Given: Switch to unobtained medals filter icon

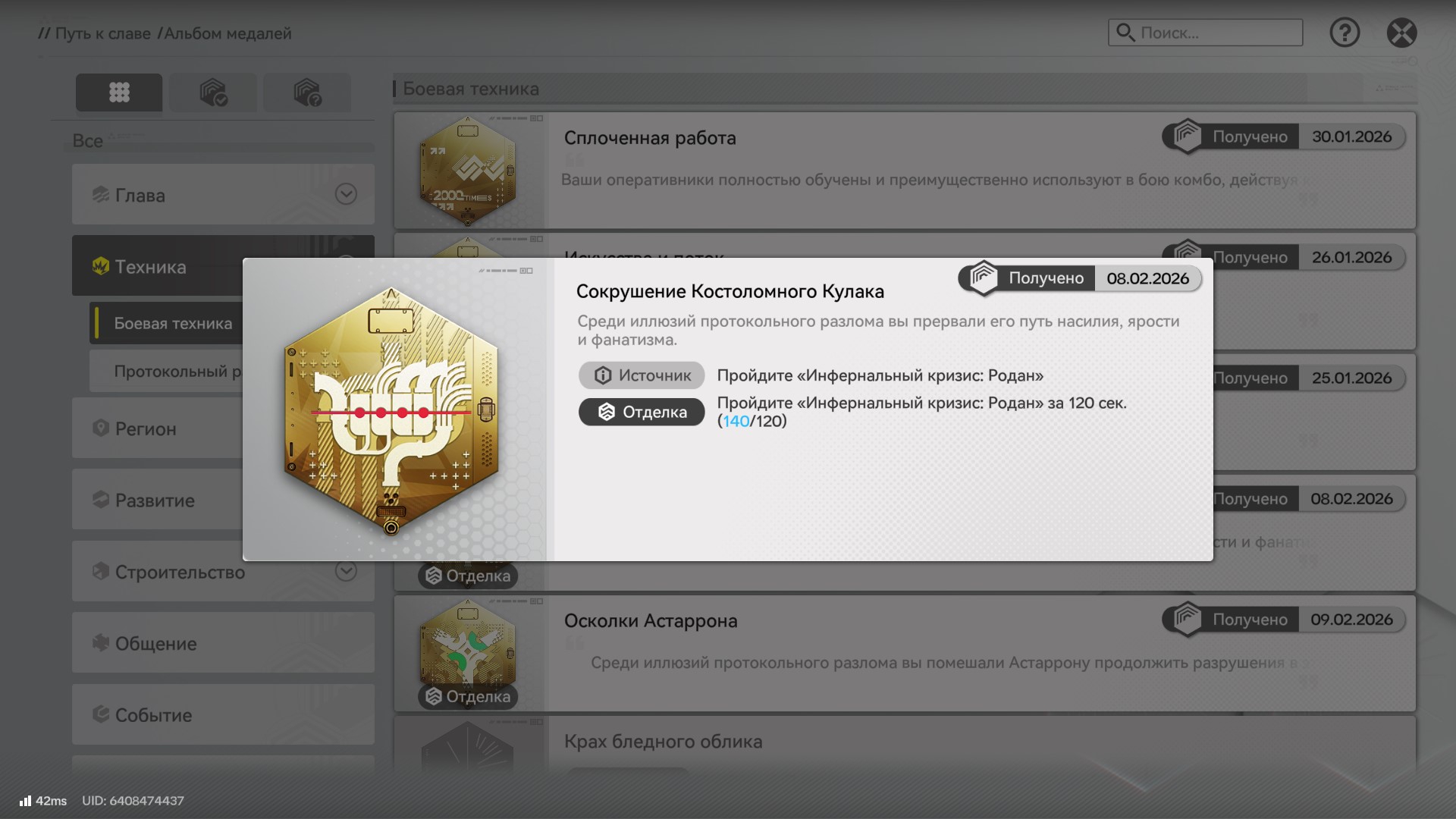Looking at the screenshot, I should pyautogui.click(x=307, y=93).
